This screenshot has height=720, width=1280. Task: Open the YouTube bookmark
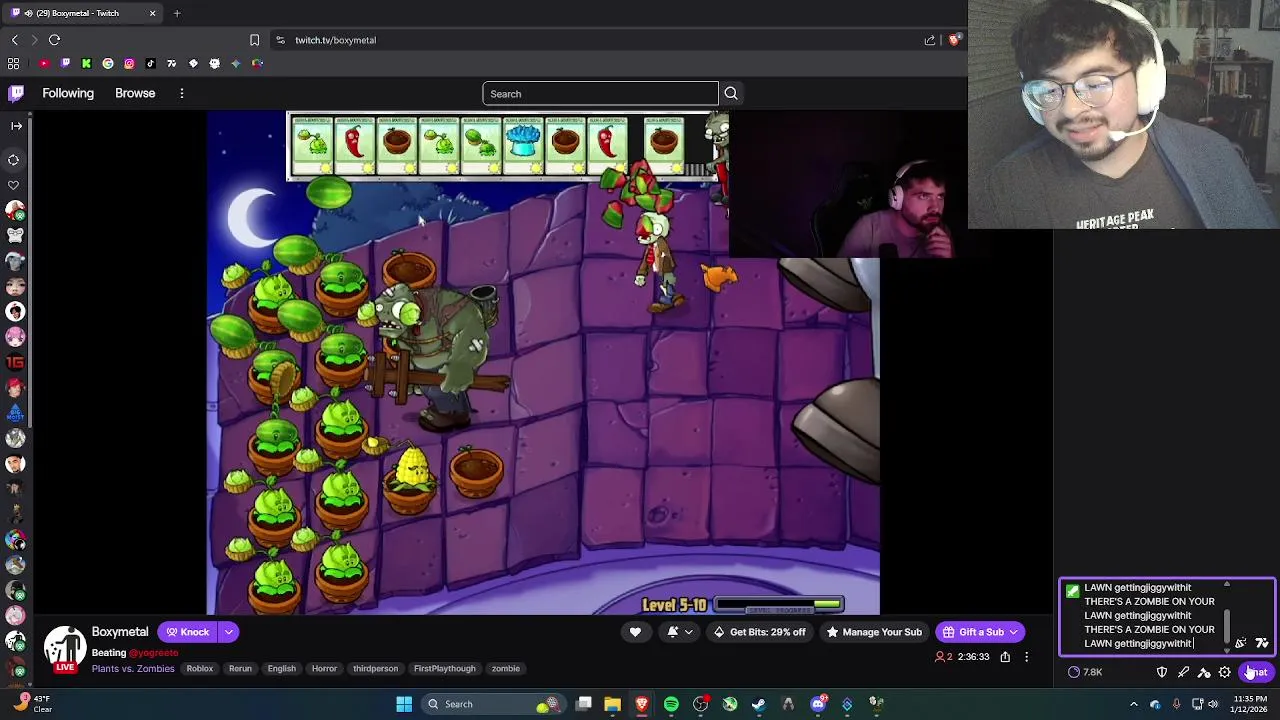point(44,64)
